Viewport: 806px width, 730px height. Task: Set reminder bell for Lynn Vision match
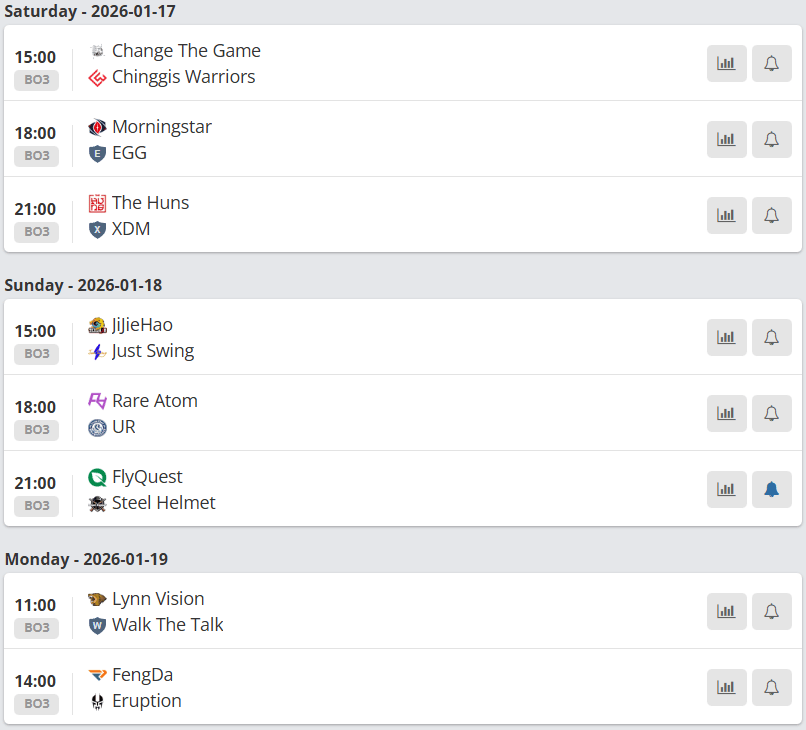tap(771, 611)
